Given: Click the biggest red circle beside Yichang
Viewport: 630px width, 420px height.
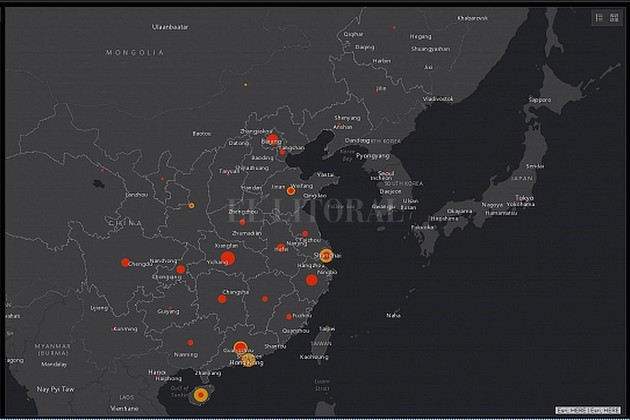Looking at the screenshot, I should (227, 259).
